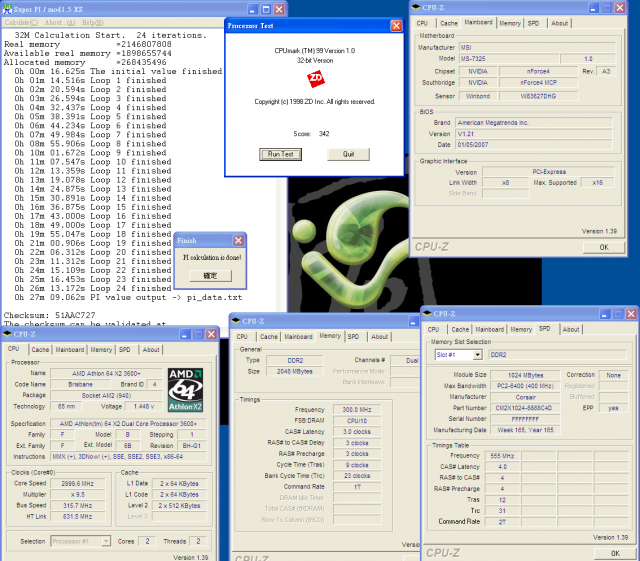Switch to Cache tab in CPU window
This screenshot has width=640, height=561.
point(40,350)
